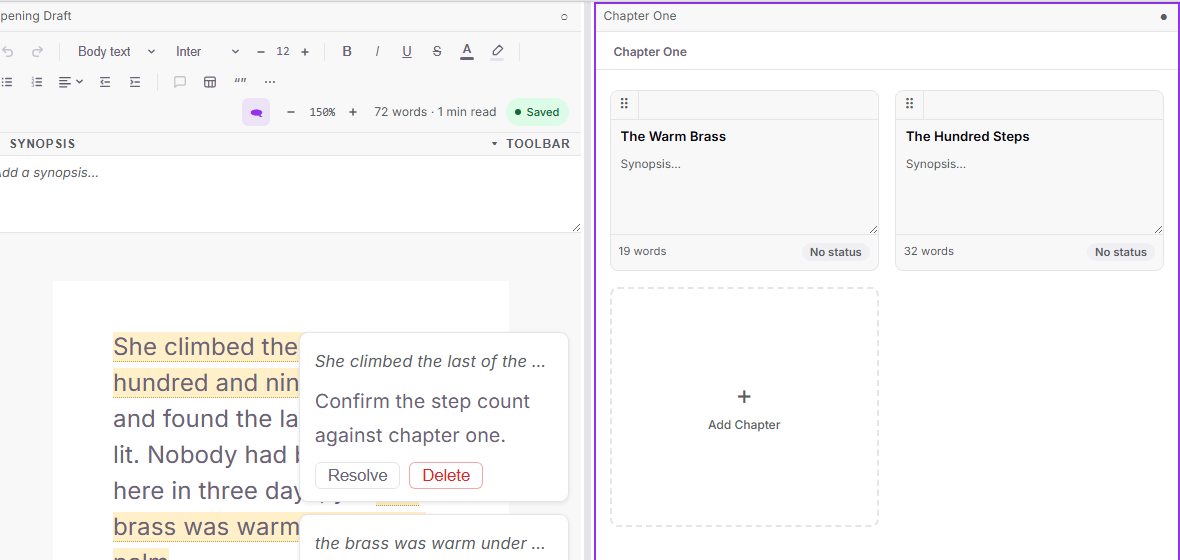The height and width of the screenshot is (560, 1180).
Task: Undo the last edit
Action: click(x=8, y=52)
